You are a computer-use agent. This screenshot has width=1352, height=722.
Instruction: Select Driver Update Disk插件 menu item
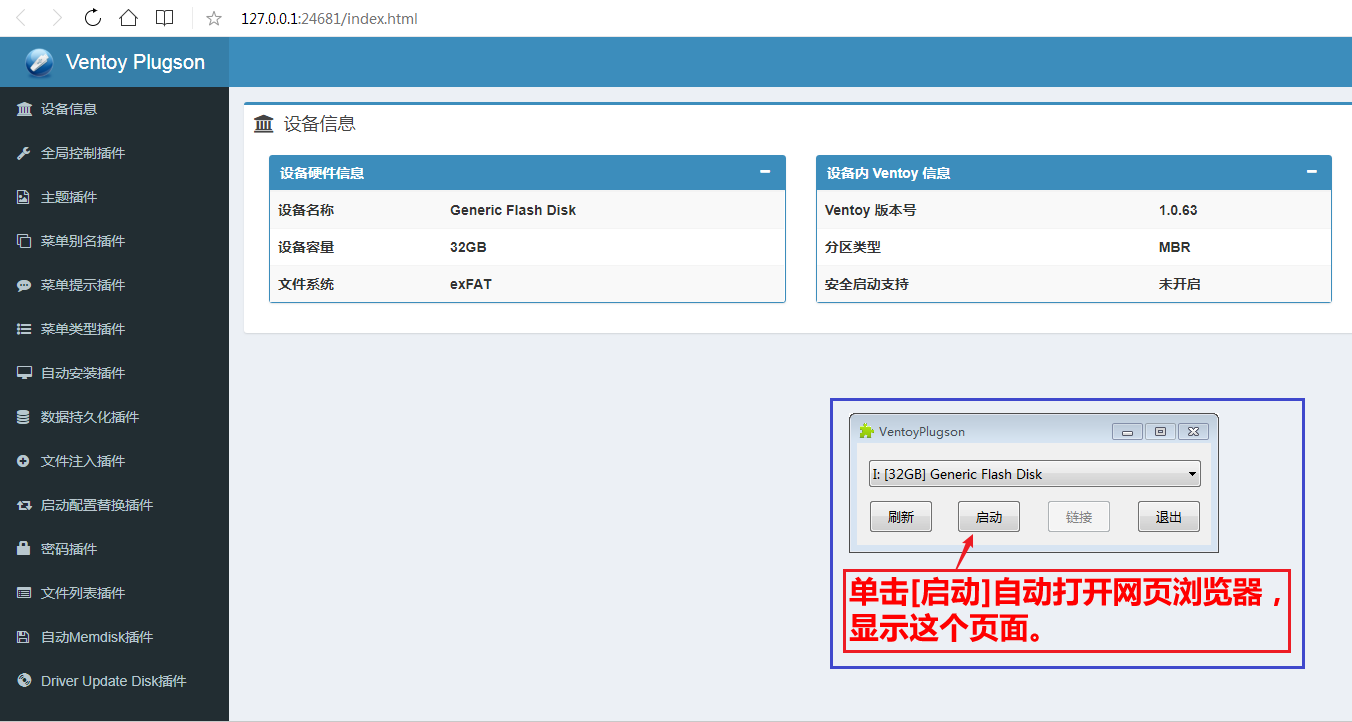tap(113, 681)
